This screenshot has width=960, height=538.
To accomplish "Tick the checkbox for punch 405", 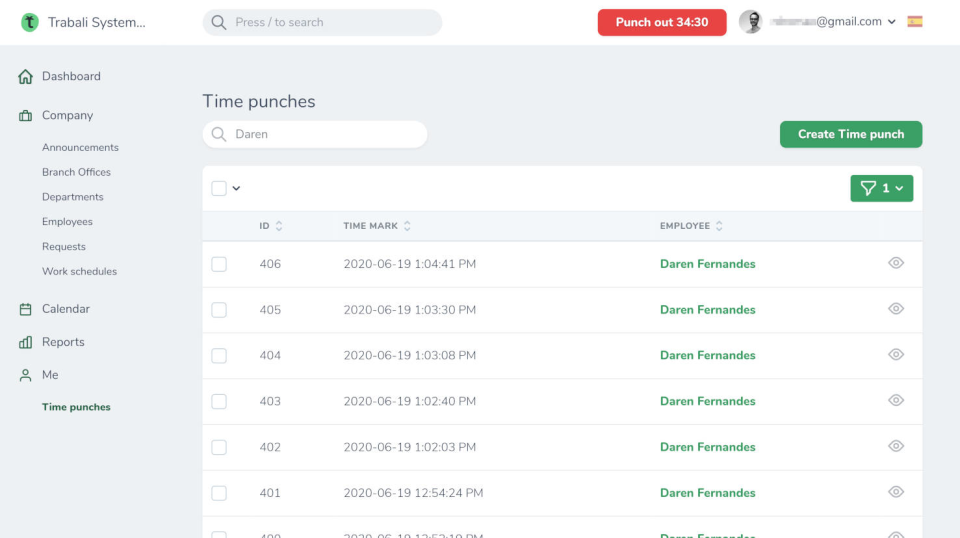I will (219, 310).
